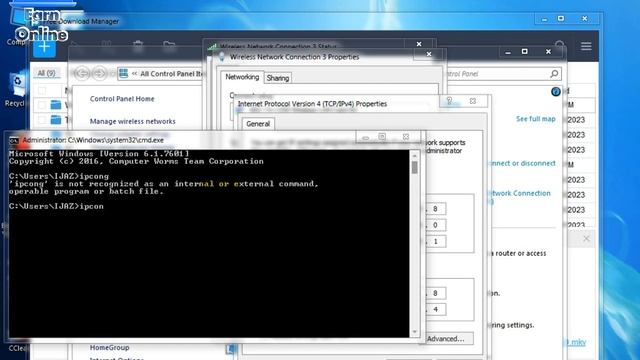Click the title icon of Wireless Network Connection 3 Properties
Viewport: 640px width, 360px height.
222,57
